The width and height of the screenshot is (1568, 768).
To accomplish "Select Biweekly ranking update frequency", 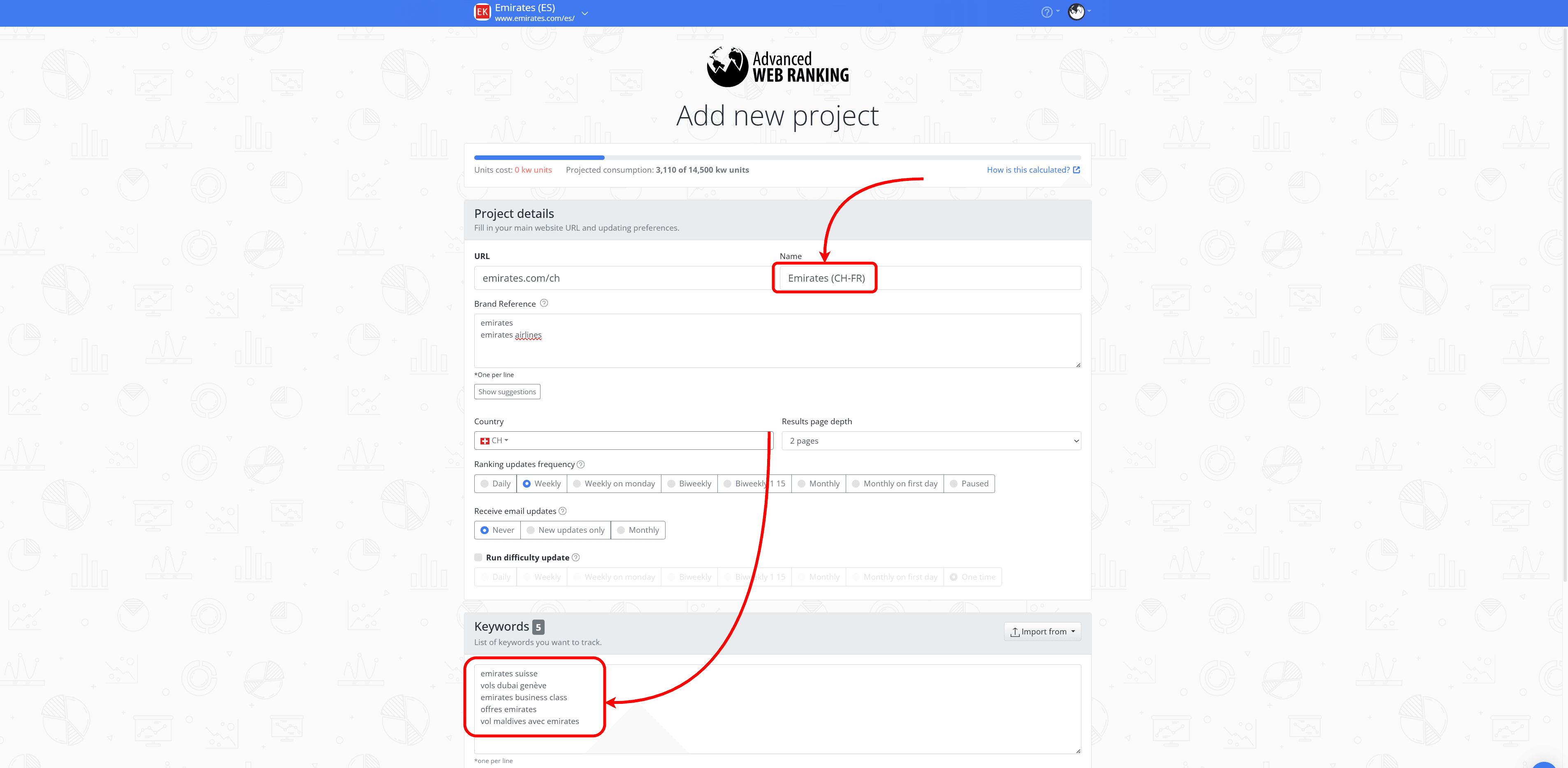I will pos(689,484).
